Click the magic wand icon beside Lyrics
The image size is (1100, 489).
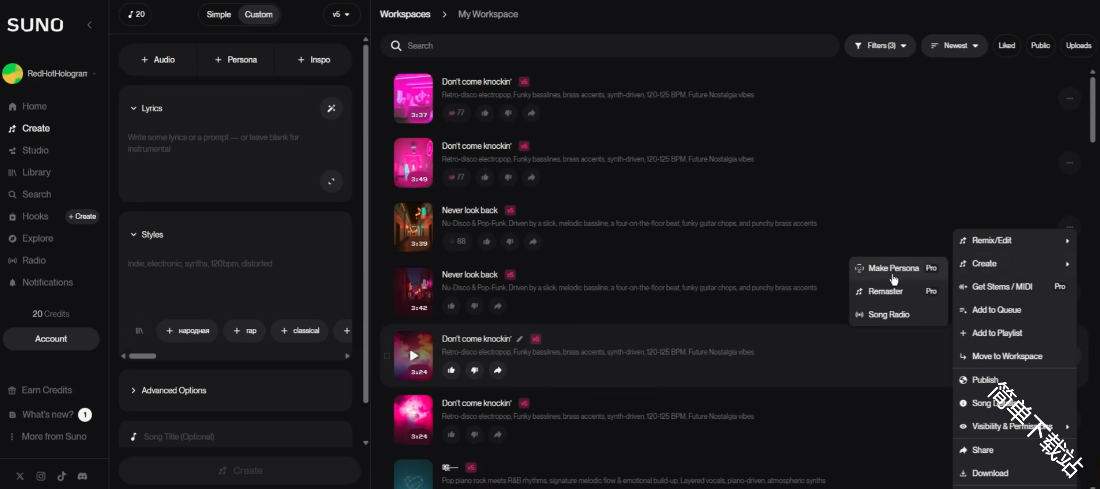pos(331,108)
